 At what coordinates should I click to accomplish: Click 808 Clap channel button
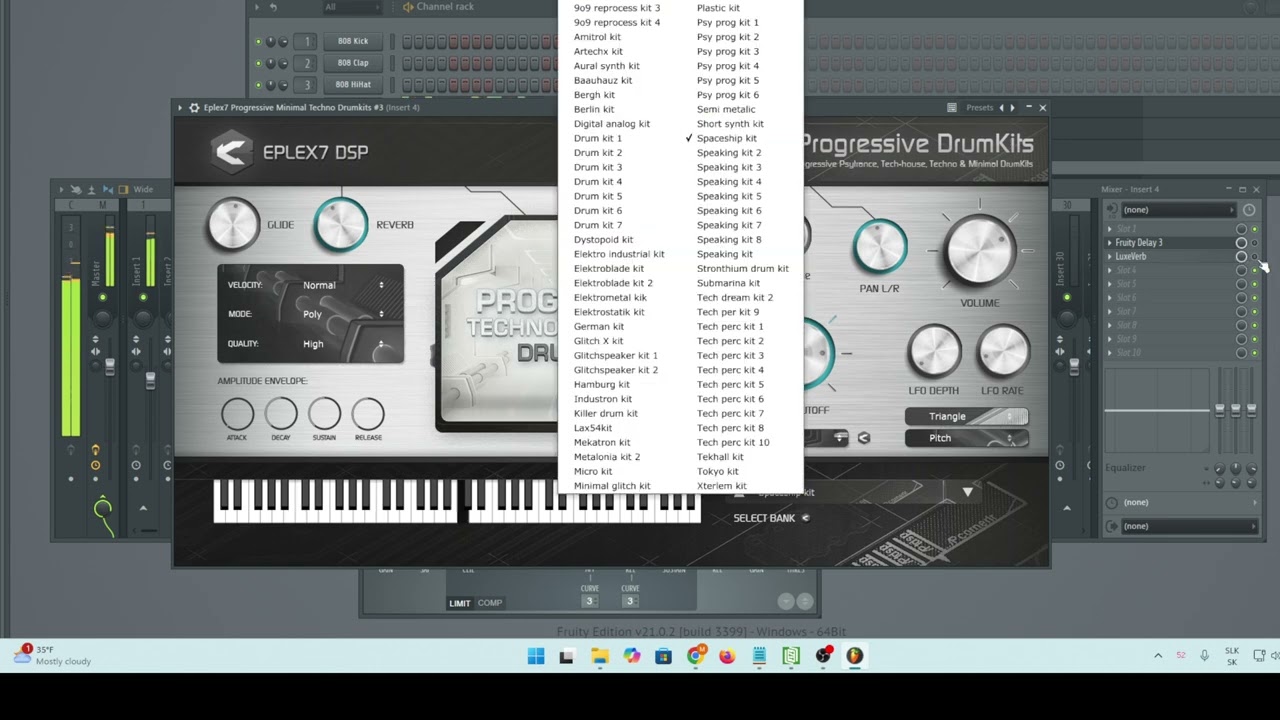coord(353,63)
